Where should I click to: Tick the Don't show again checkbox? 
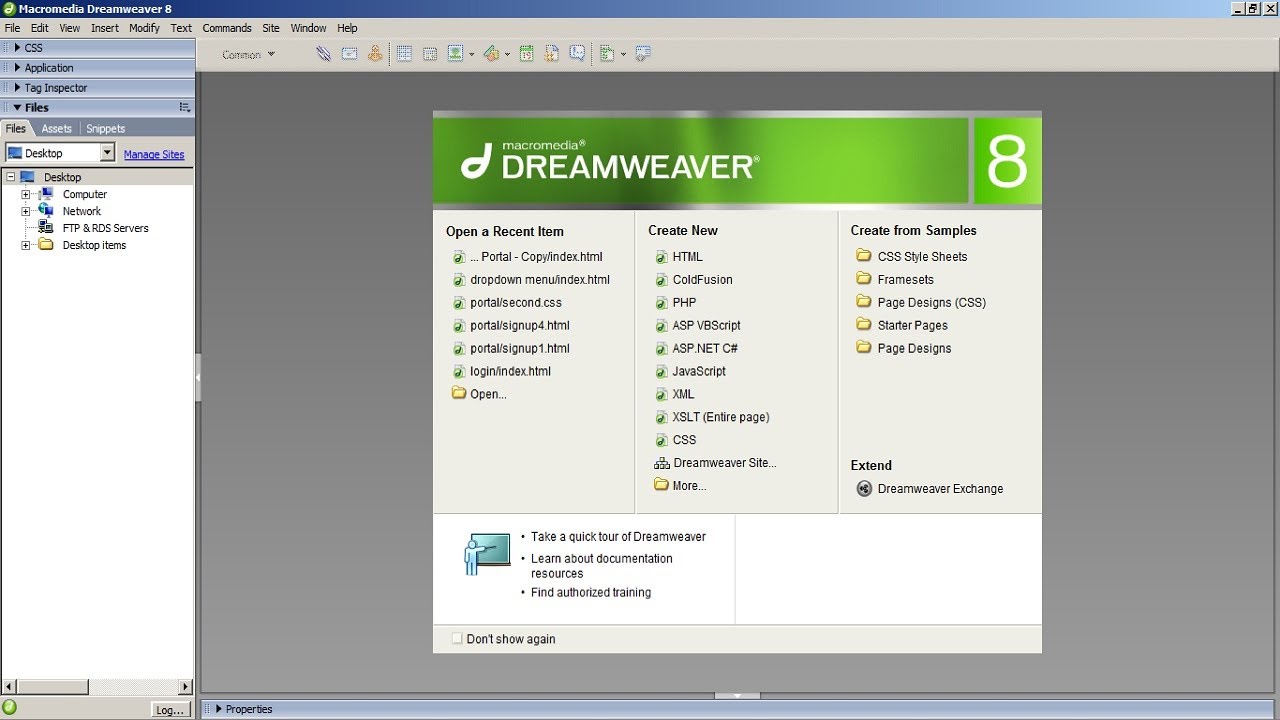[x=457, y=639]
